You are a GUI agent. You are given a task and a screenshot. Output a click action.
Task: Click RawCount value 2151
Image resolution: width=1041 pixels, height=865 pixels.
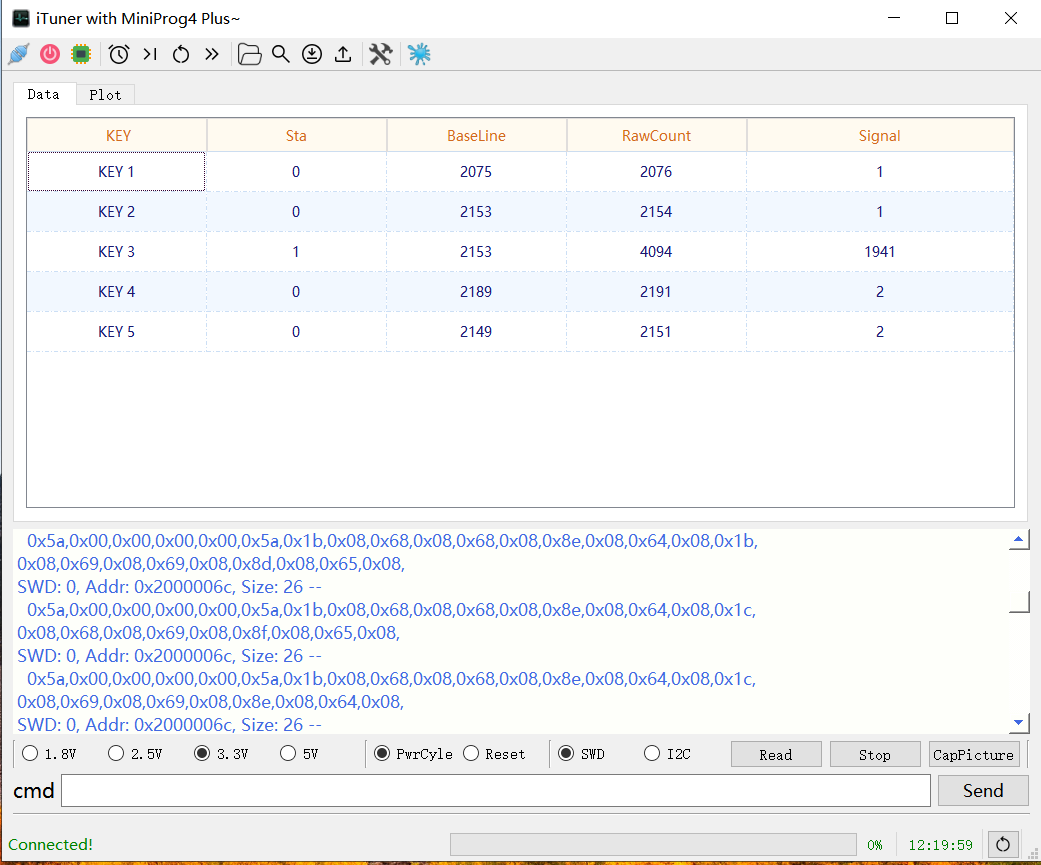(x=657, y=331)
